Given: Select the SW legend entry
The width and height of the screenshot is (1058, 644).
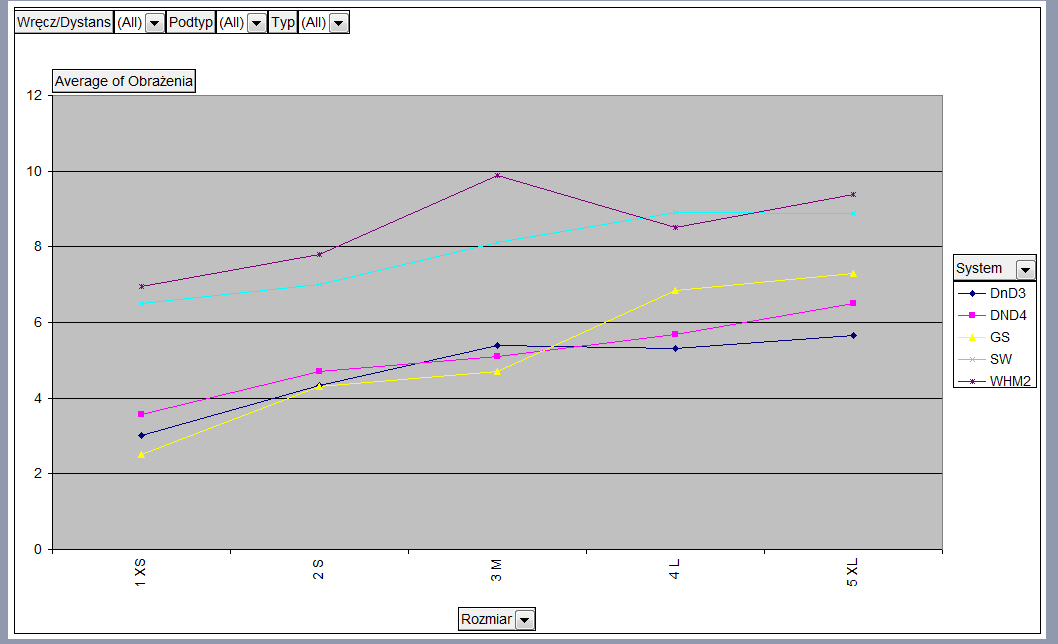Looking at the screenshot, I should pyautogui.click(x=1001, y=359).
